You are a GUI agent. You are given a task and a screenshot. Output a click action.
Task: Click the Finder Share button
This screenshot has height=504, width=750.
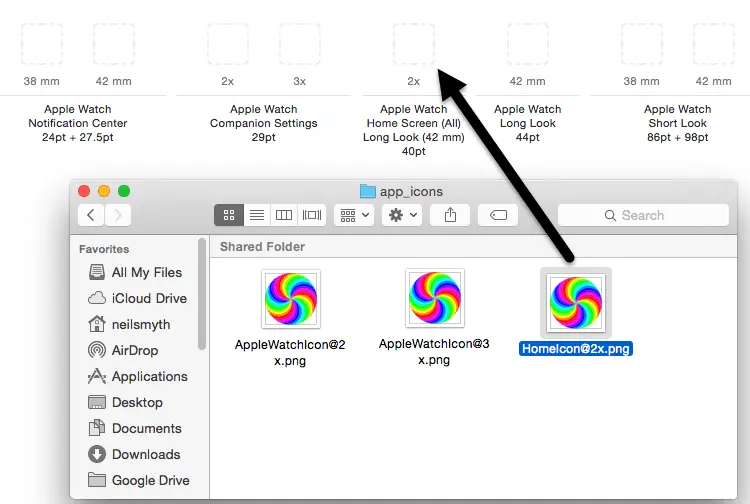pyautogui.click(x=450, y=215)
